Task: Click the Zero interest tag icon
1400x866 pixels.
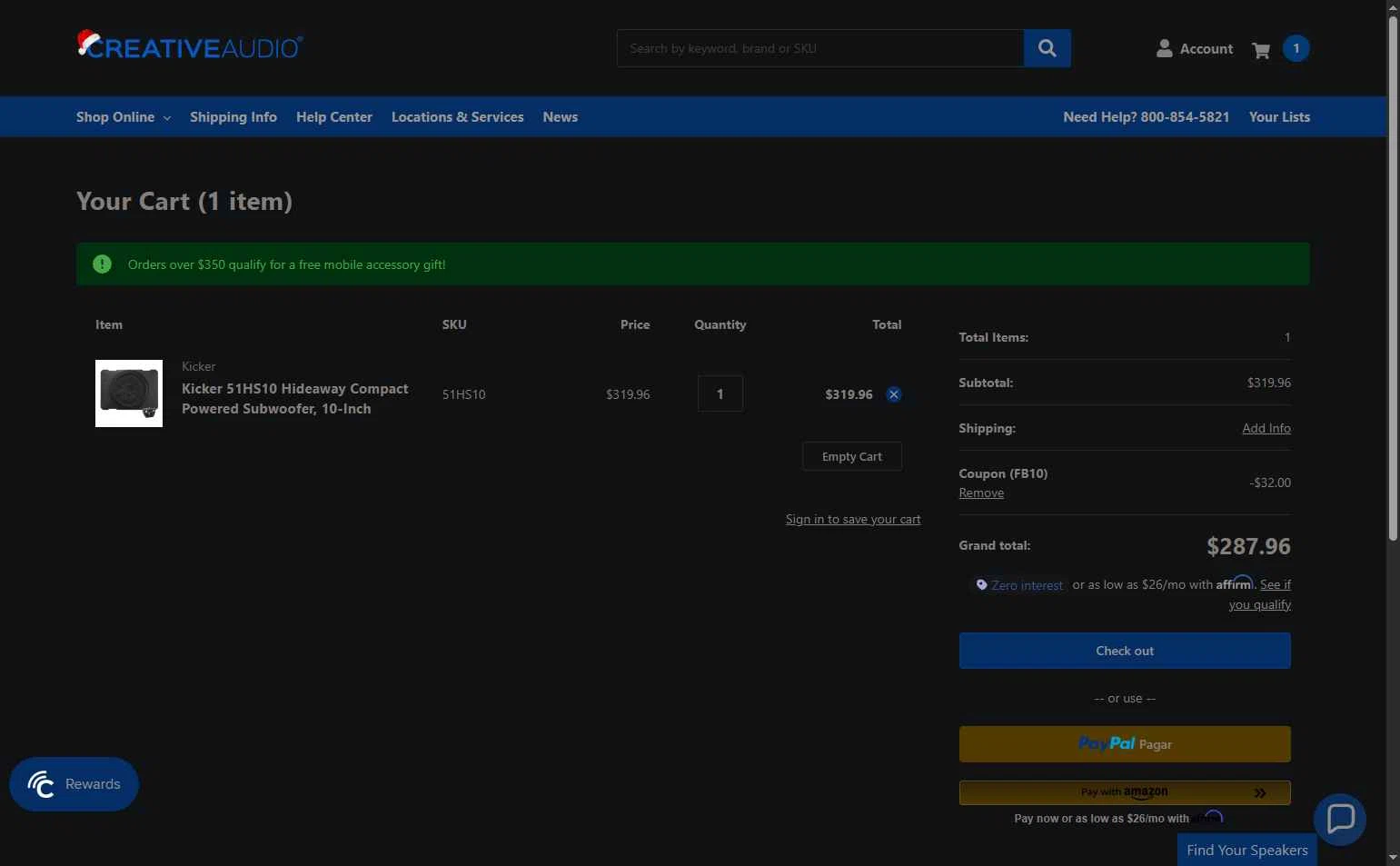Action: tap(981, 585)
